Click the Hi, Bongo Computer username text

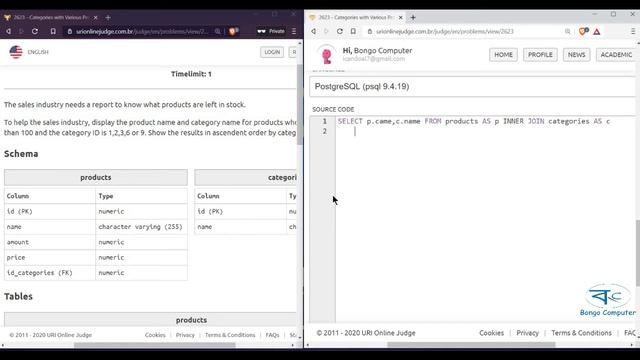point(377,51)
